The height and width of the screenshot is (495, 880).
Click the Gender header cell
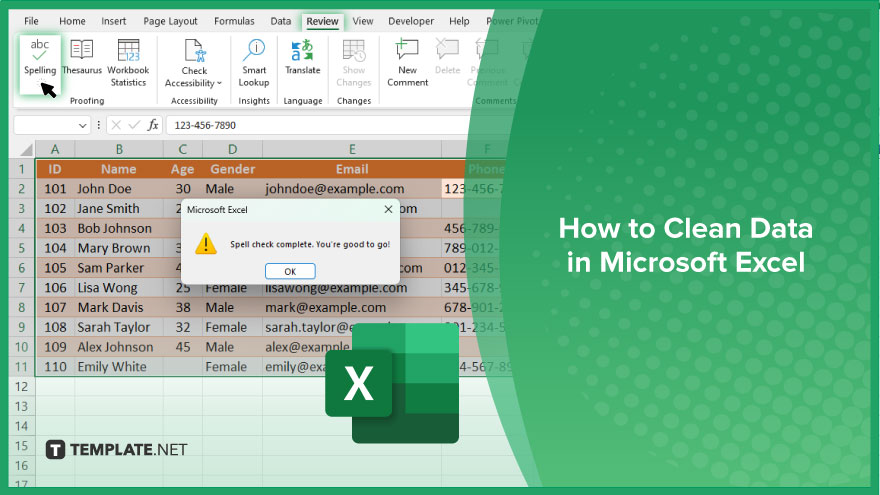[232, 169]
